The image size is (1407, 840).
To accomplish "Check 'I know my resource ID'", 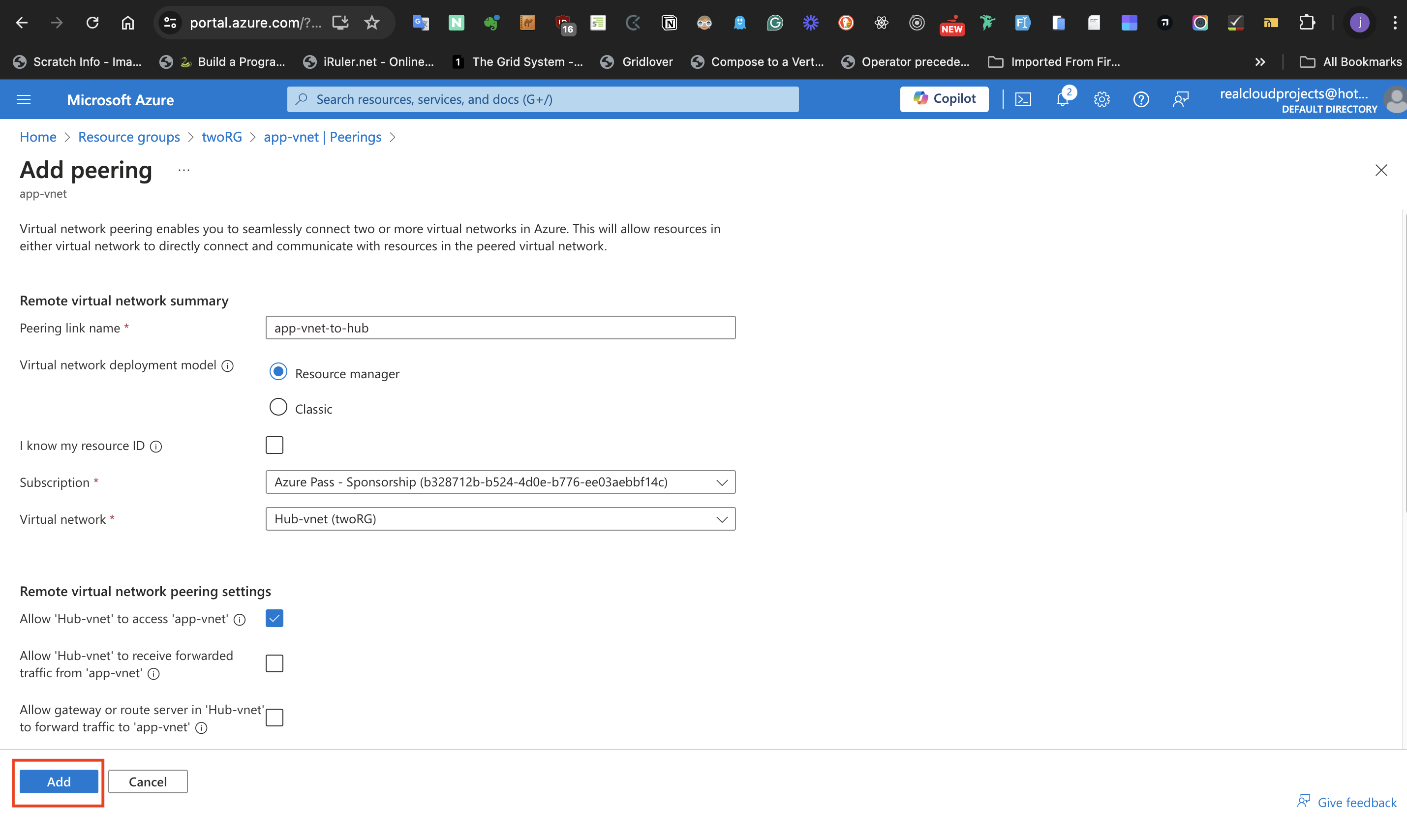I will point(274,445).
